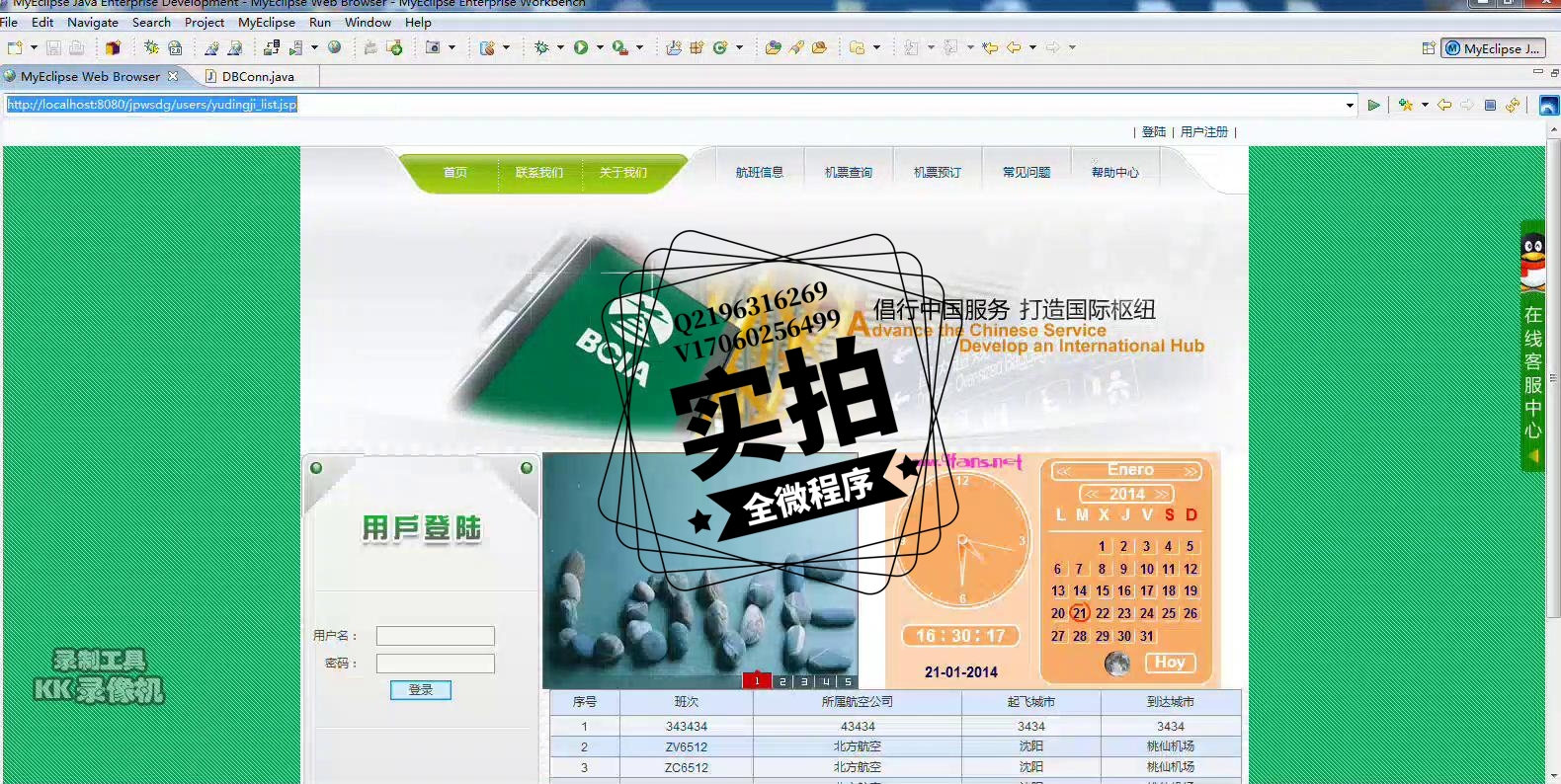Click the blue icon after the Refresh icon
1561x784 pixels.
(1549, 106)
